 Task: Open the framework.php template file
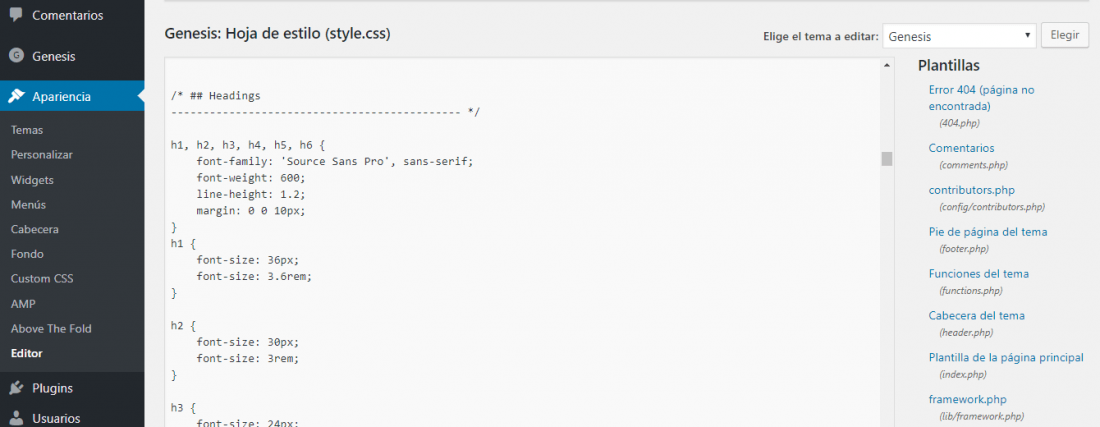(x=967, y=400)
